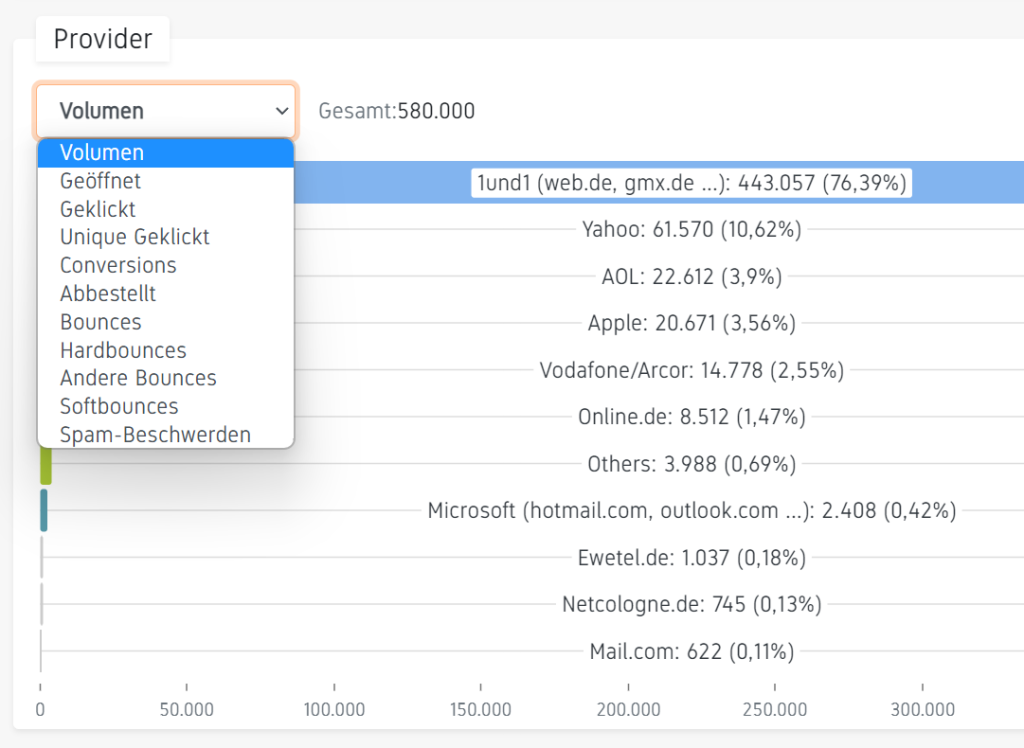Image resolution: width=1024 pixels, height=748 pixels.
Task: Click the Yahoo 61.570 data label
Action: [x=692, y=230]
